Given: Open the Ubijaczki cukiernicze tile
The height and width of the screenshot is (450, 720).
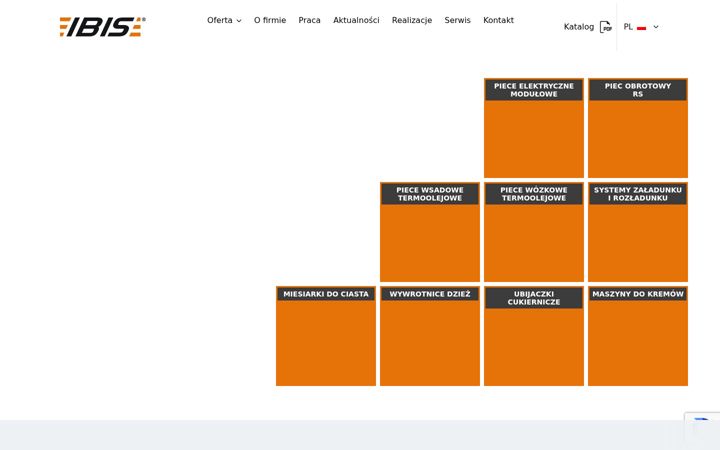Looking at the screenshot, I should 534,336.
